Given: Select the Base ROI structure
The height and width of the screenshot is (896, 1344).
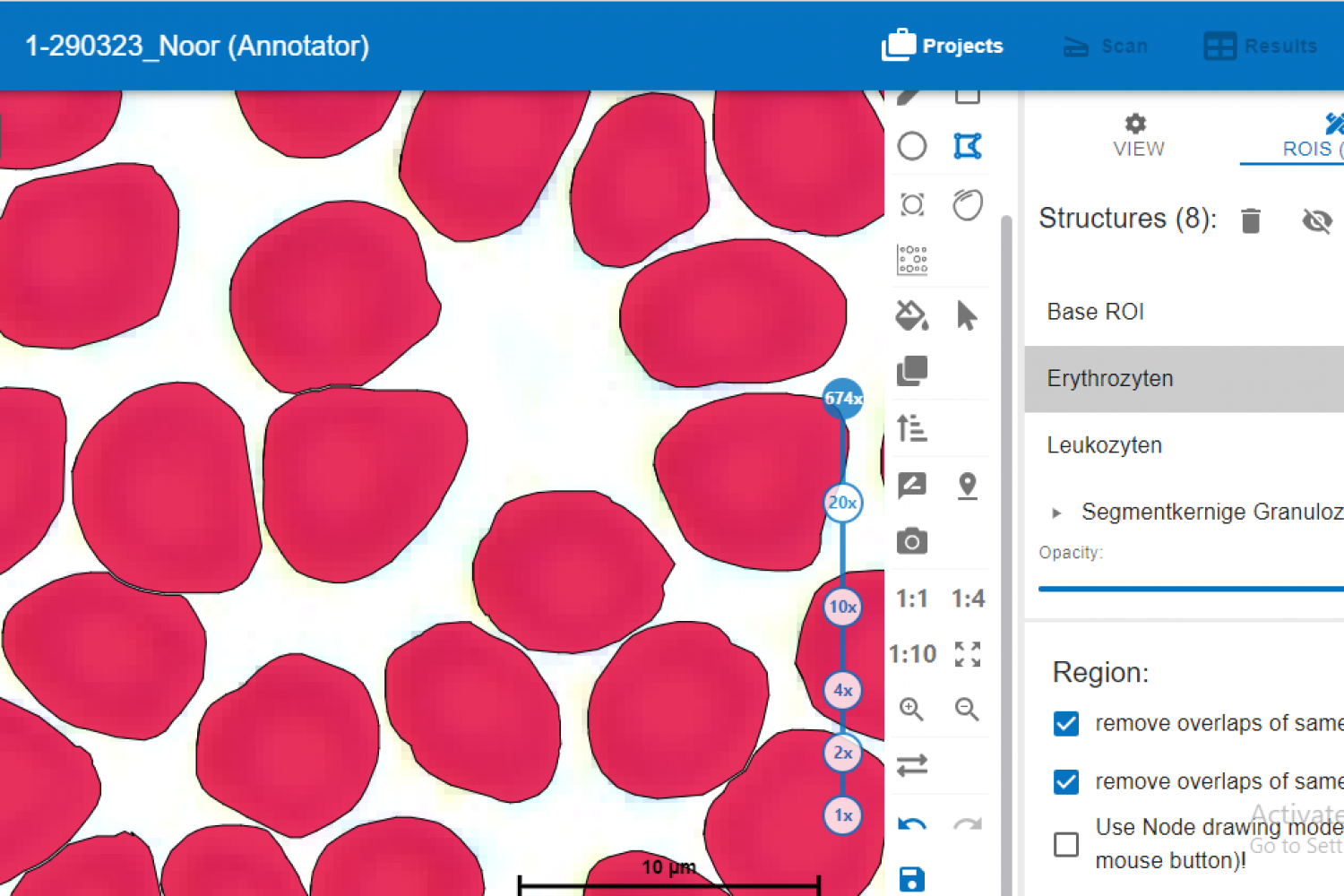Looking at the screenshot, I should point(1096,312).
